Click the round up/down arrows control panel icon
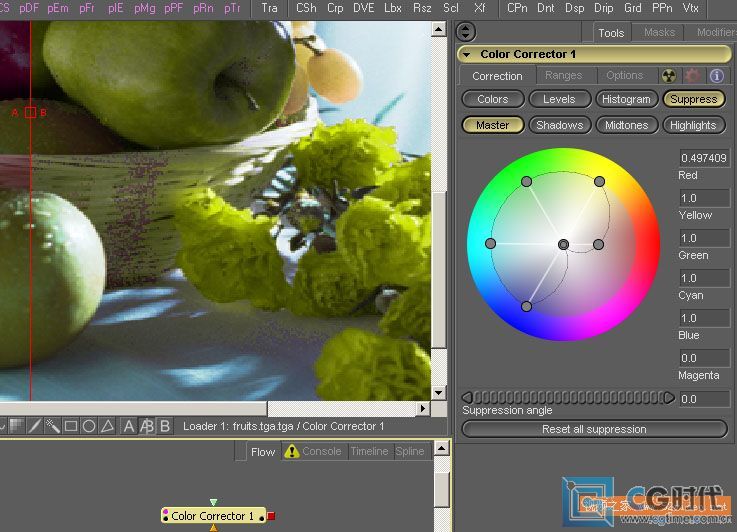Image resolution: width=737 pixels, height=532 pixels. point(466,32)
